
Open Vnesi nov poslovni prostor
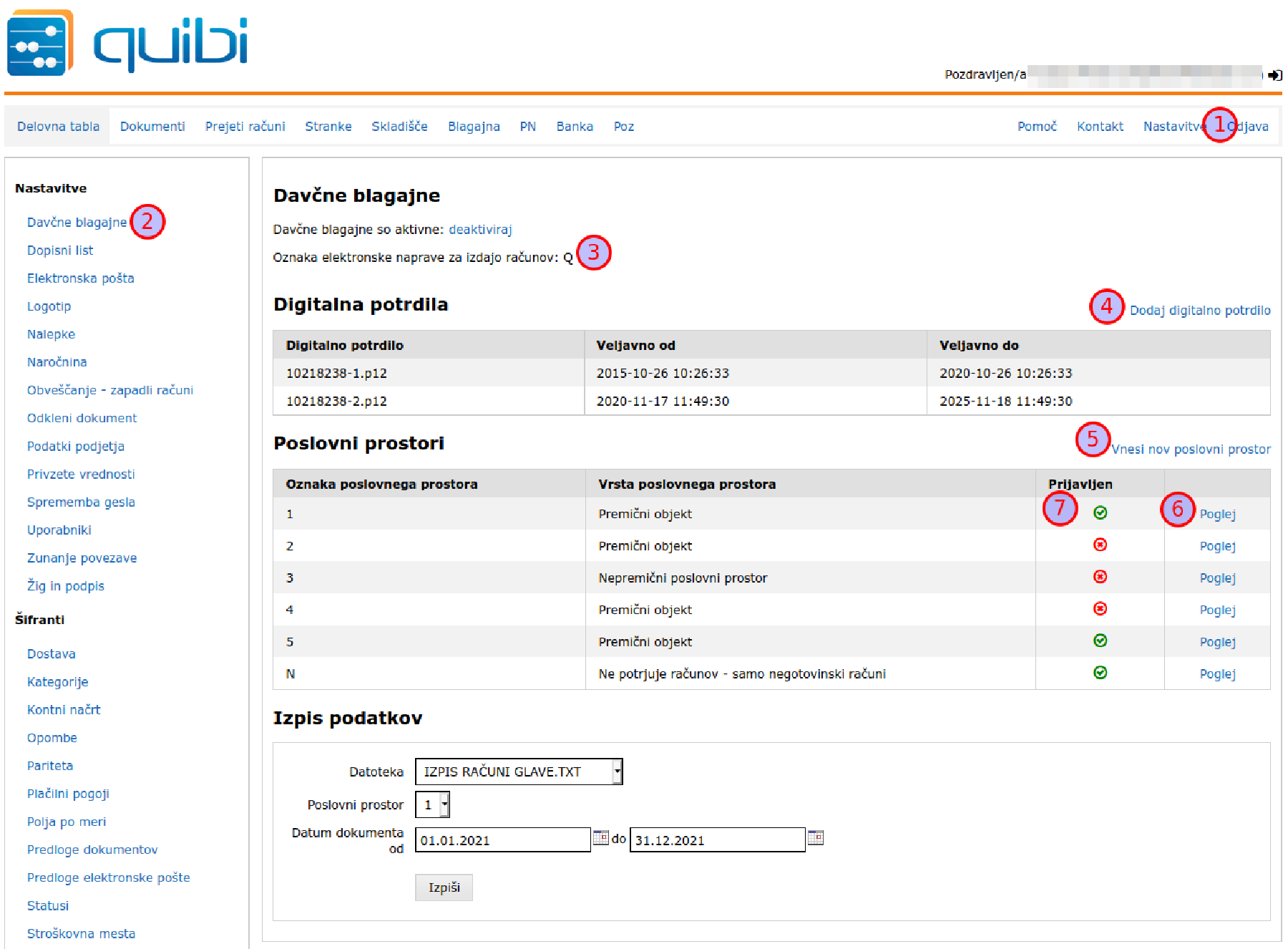(1191, 449)
